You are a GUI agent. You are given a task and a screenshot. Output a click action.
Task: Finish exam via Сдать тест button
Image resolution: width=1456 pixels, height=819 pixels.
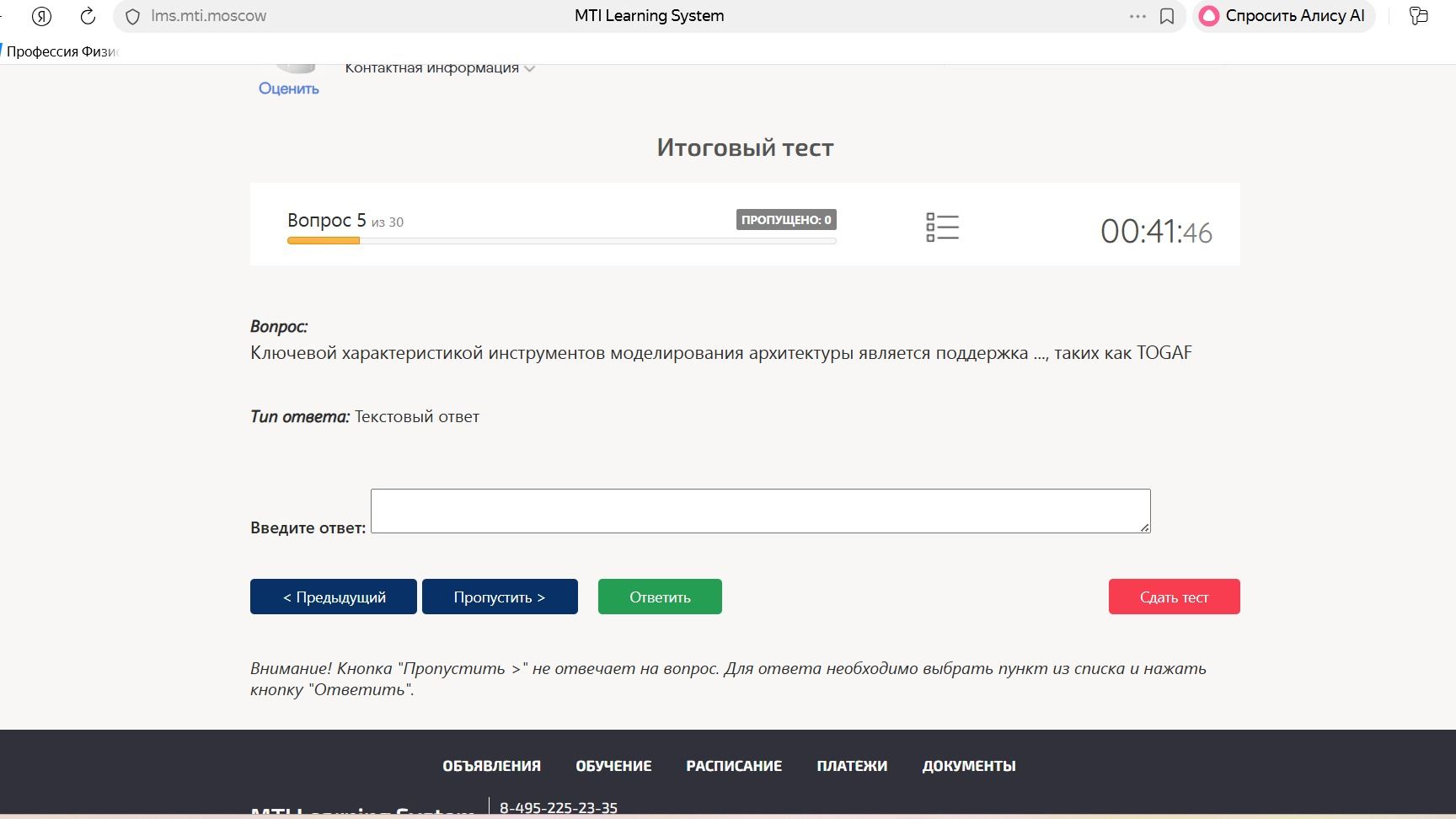click(1174, 597)
